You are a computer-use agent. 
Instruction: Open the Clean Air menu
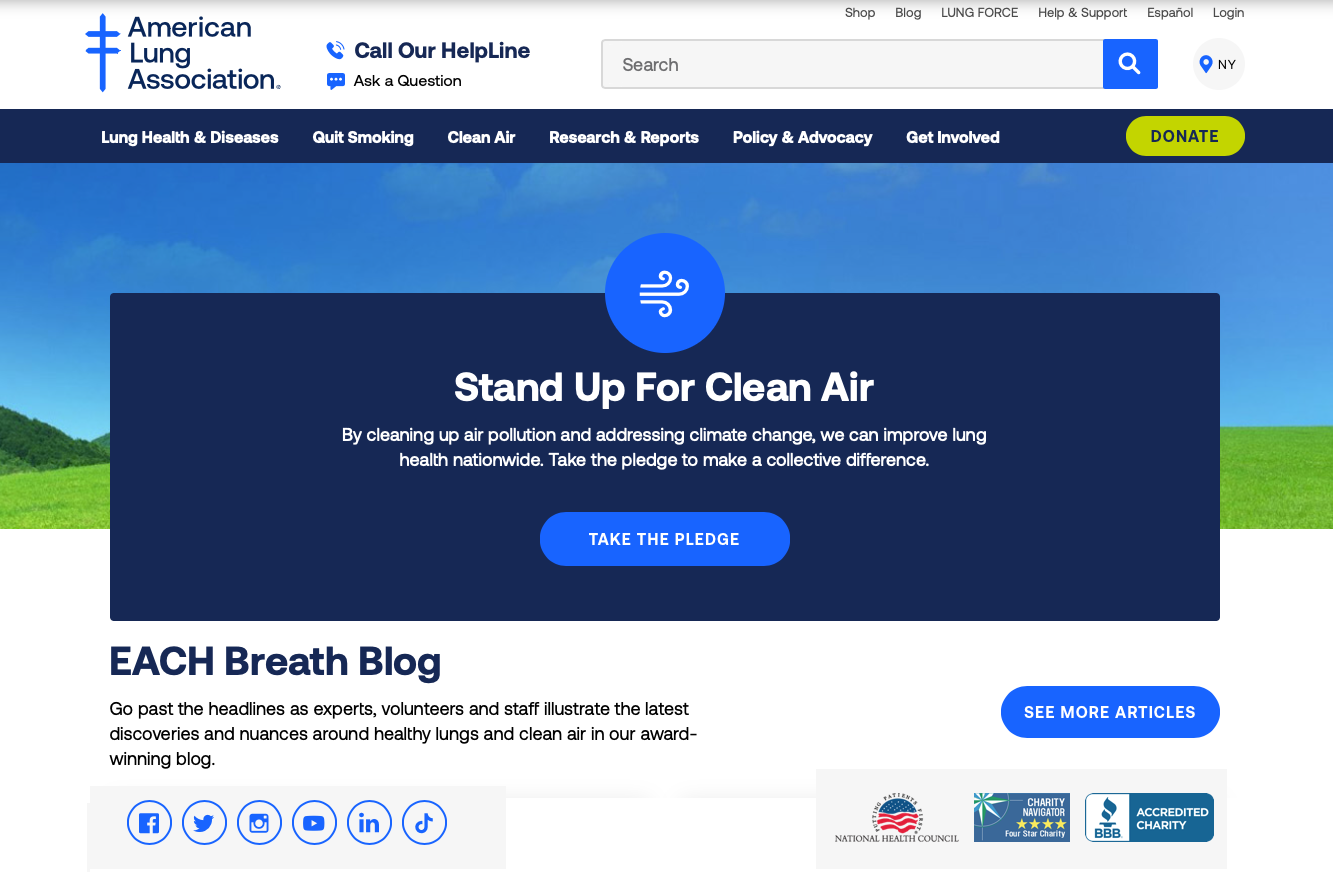point(481,137)
